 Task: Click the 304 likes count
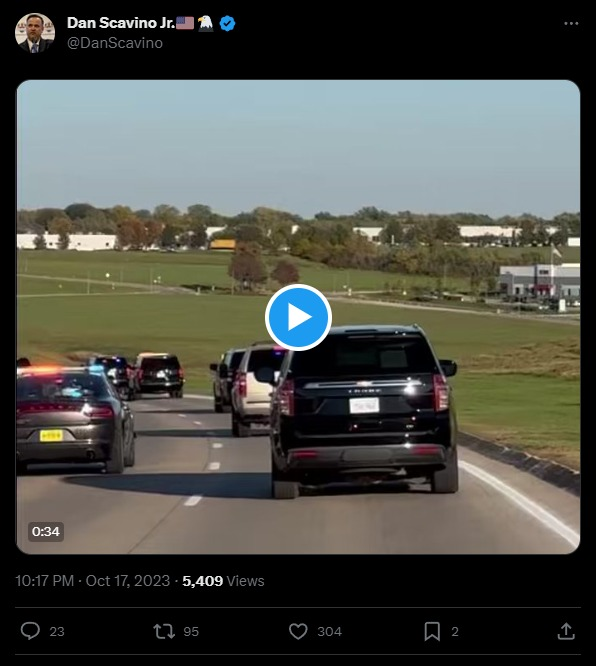click(330, 632)
